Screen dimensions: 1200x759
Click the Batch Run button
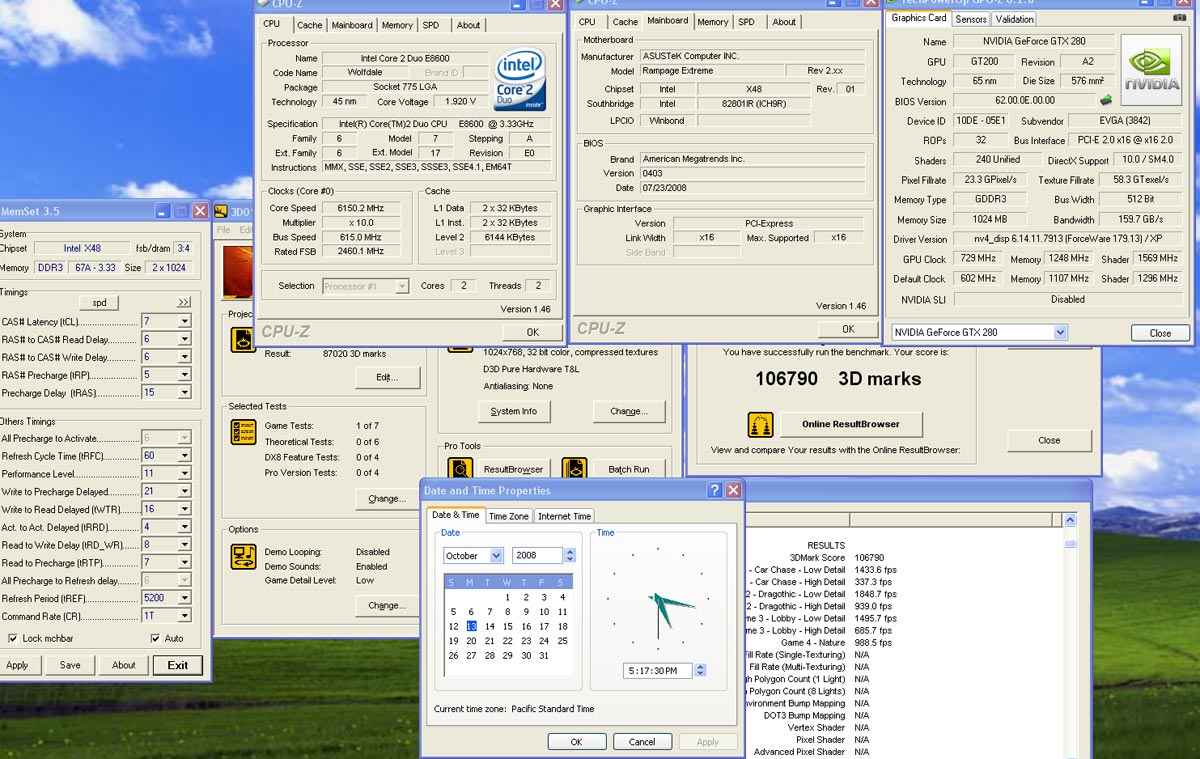(628, 469)
